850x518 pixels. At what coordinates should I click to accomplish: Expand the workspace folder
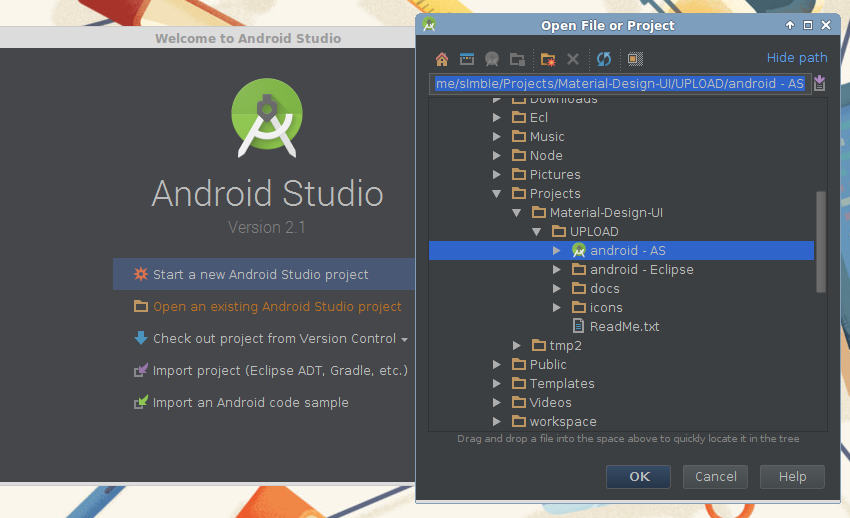tap(496, 421)
